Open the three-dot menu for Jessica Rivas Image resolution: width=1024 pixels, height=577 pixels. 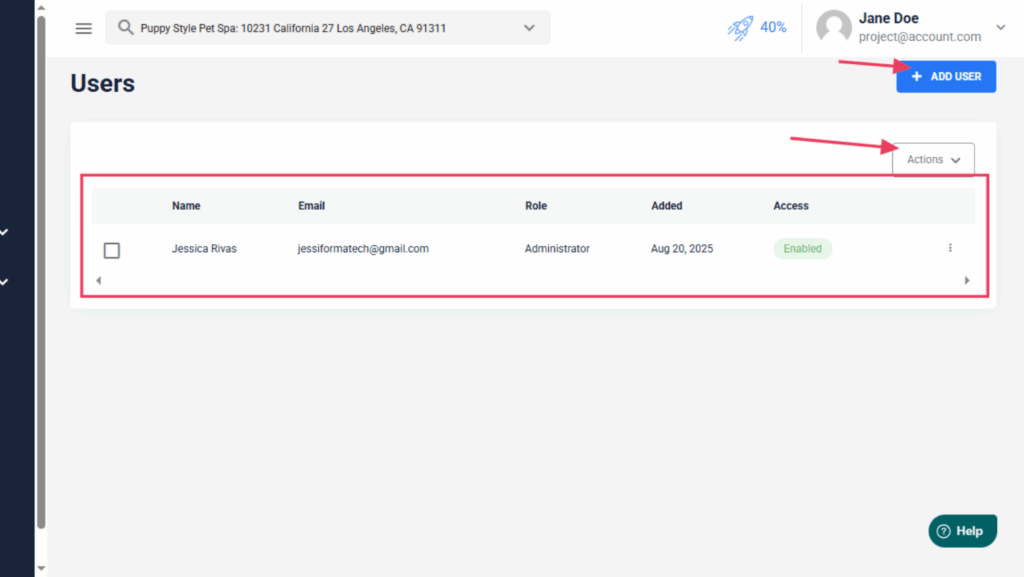(950, 248)
